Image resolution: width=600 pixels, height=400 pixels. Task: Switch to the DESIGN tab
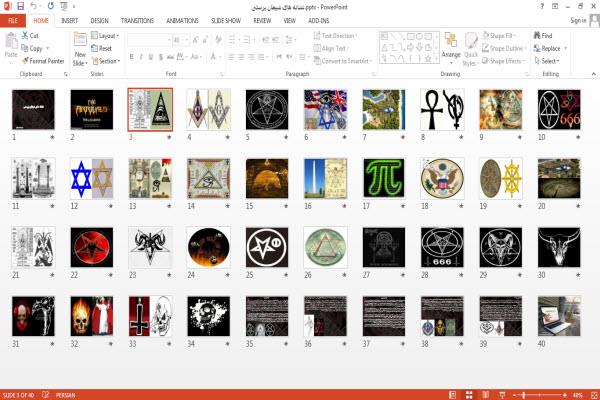point(99,21)
